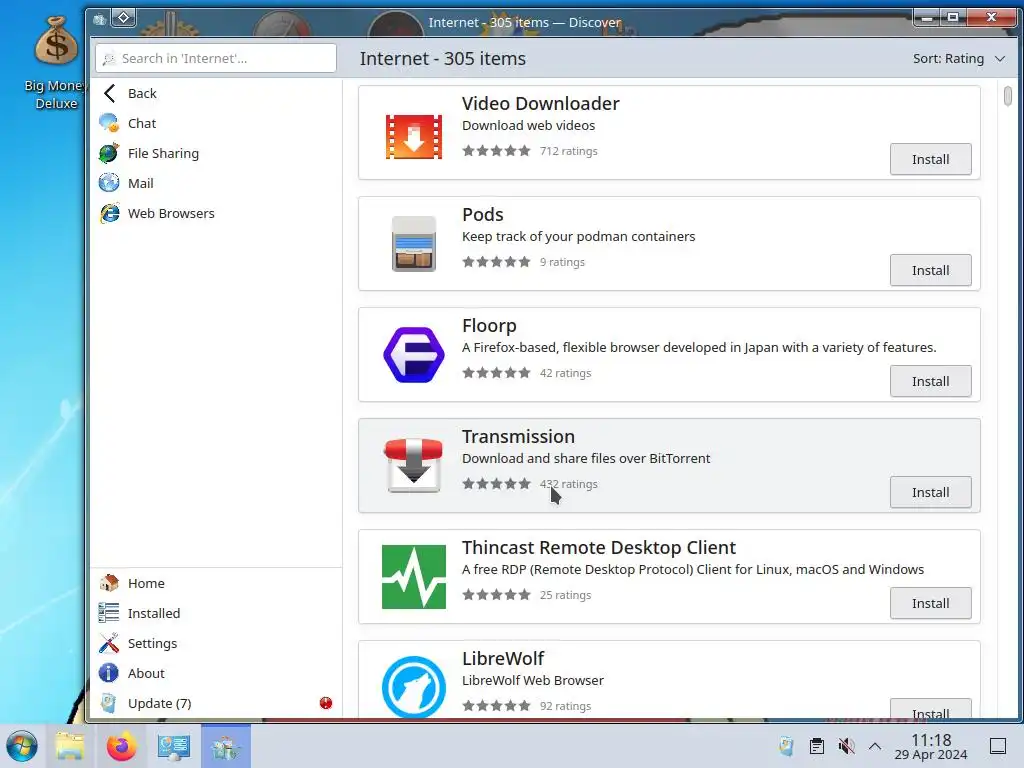Image resolution: width=1024 pixels, height=768 pixels.
Task: Install Video Downloader
Action: 930,159
